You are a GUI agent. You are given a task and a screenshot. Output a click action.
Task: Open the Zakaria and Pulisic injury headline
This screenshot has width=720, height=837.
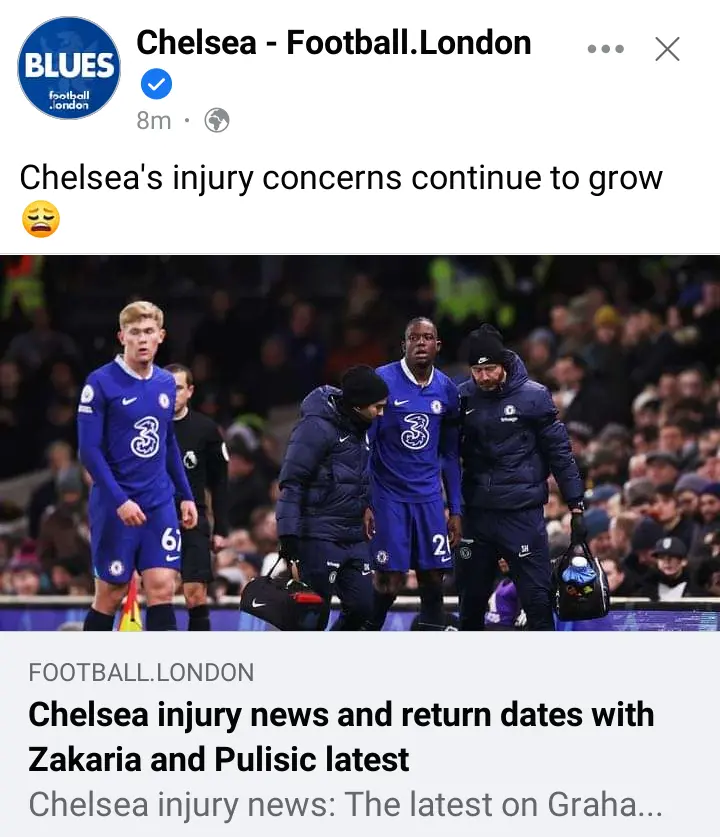(341, 737)
